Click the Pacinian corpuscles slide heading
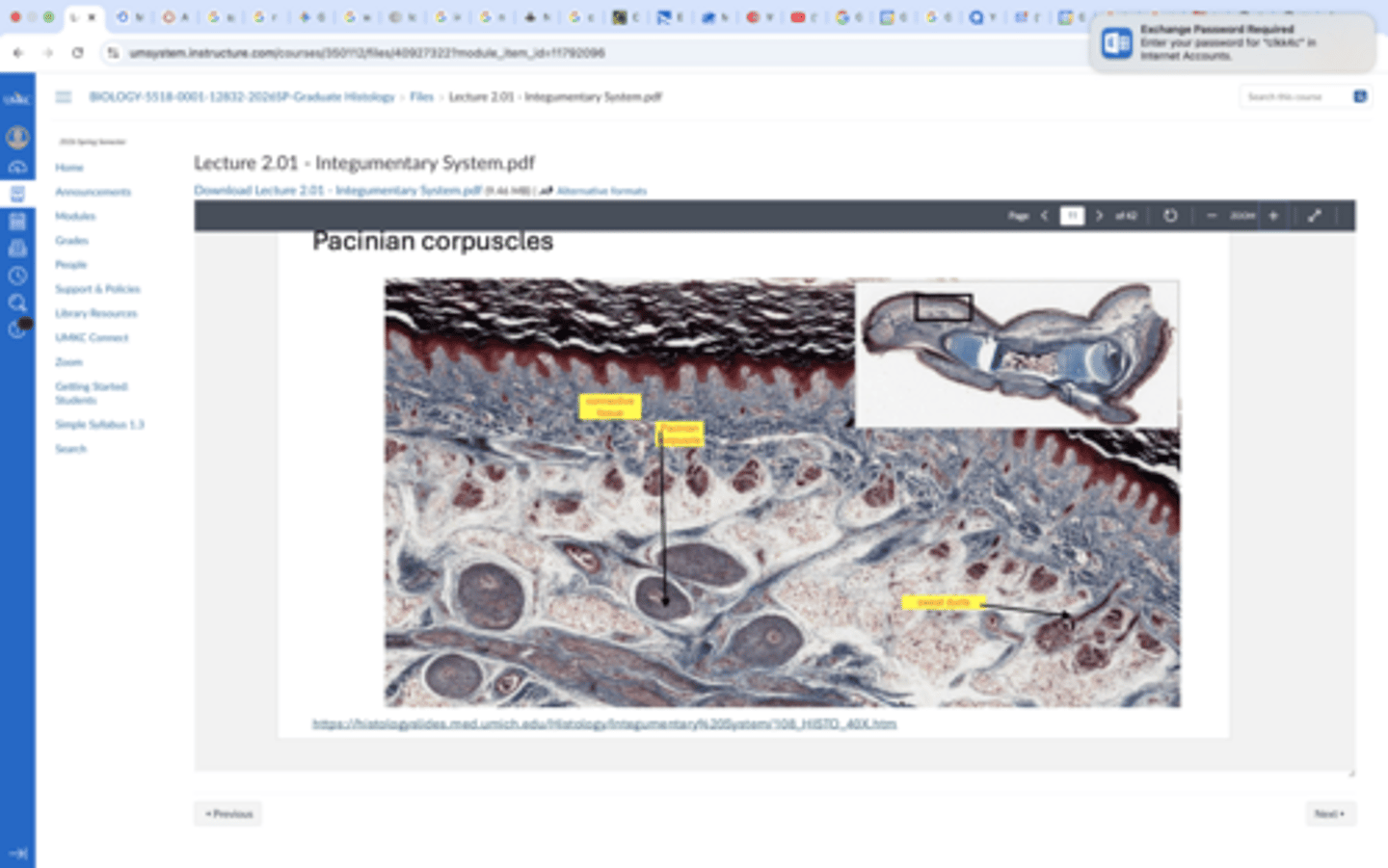1388x868 pixels. pos(433,241)
